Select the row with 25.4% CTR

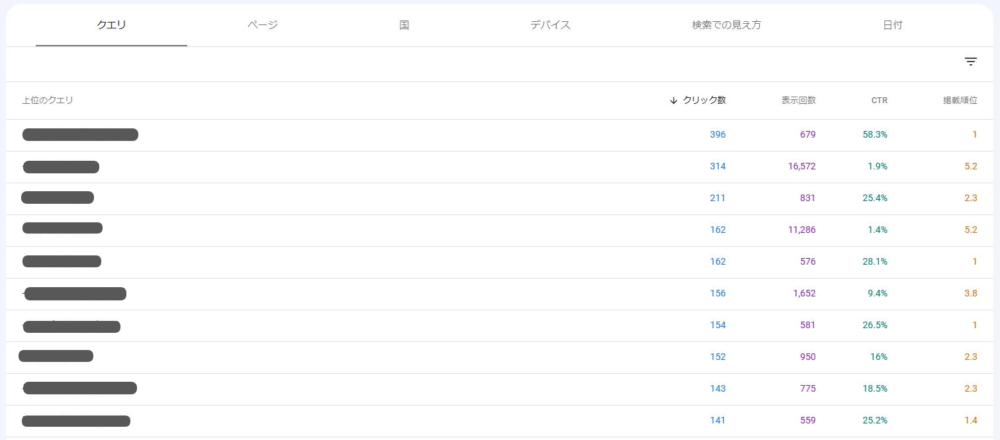[500, 198]
